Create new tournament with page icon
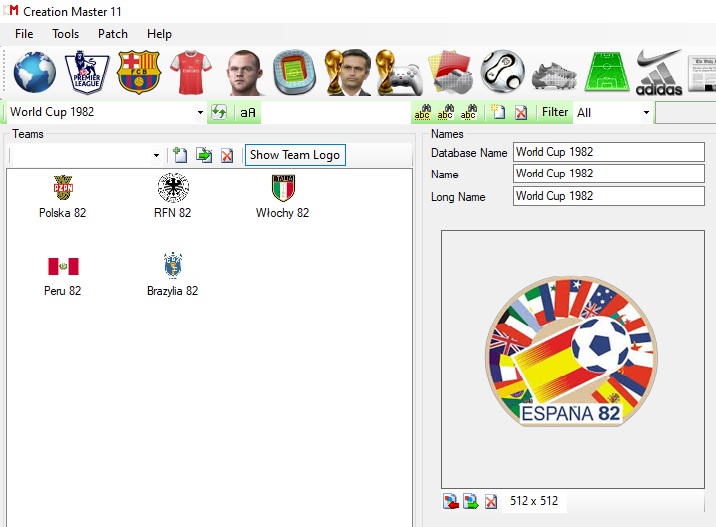 click(x=497, y=112)
